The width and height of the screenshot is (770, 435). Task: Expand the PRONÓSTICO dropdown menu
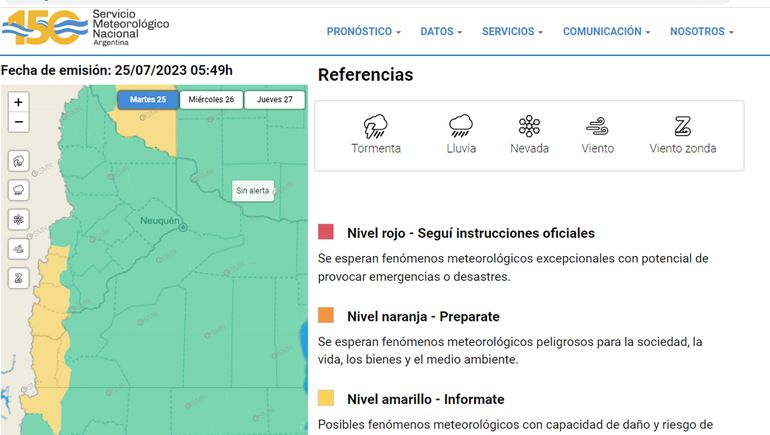[363, 32]
